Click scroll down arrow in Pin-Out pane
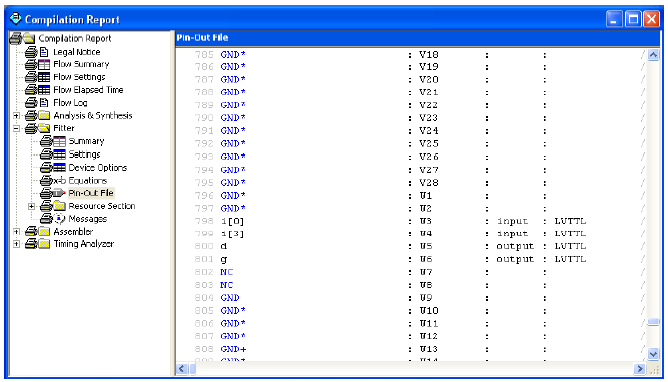Image resolution: width=668 pixels, height=382 pixels. tap(653, 353)
